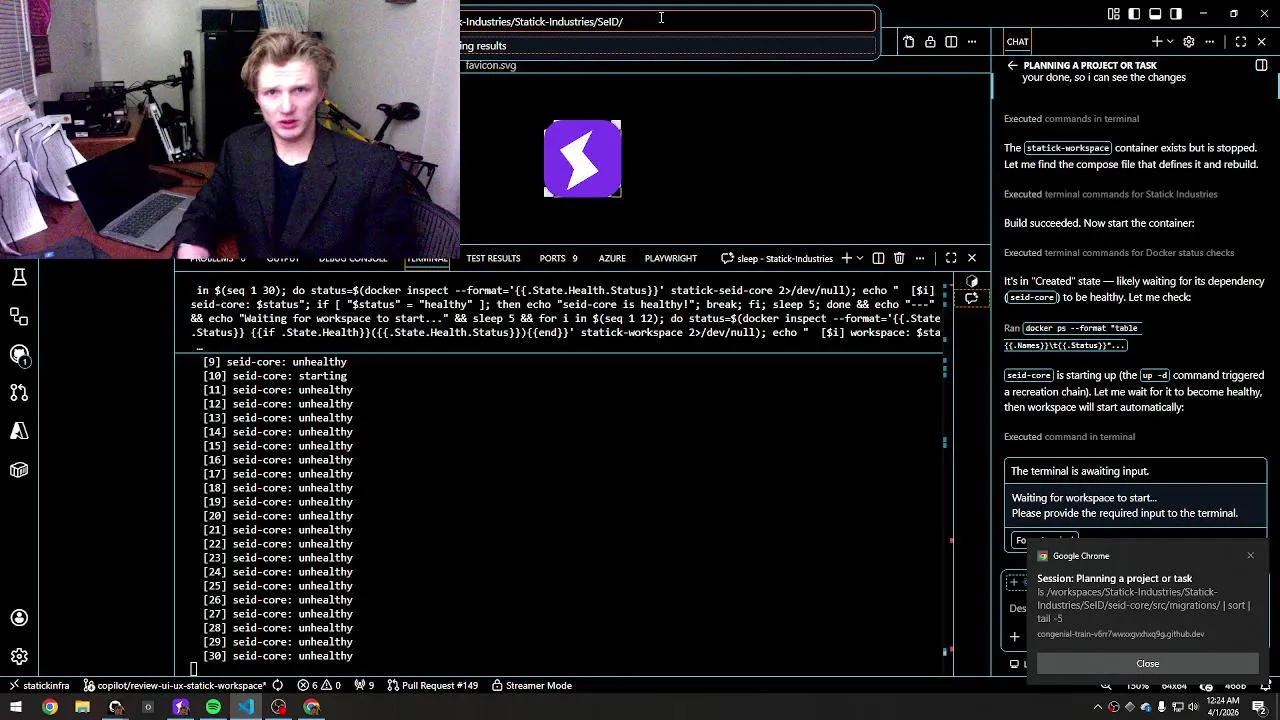Screen dimensions: 1280x720
Task: Open errors and warnings count in status bar
Action: [x=319, y=686]
